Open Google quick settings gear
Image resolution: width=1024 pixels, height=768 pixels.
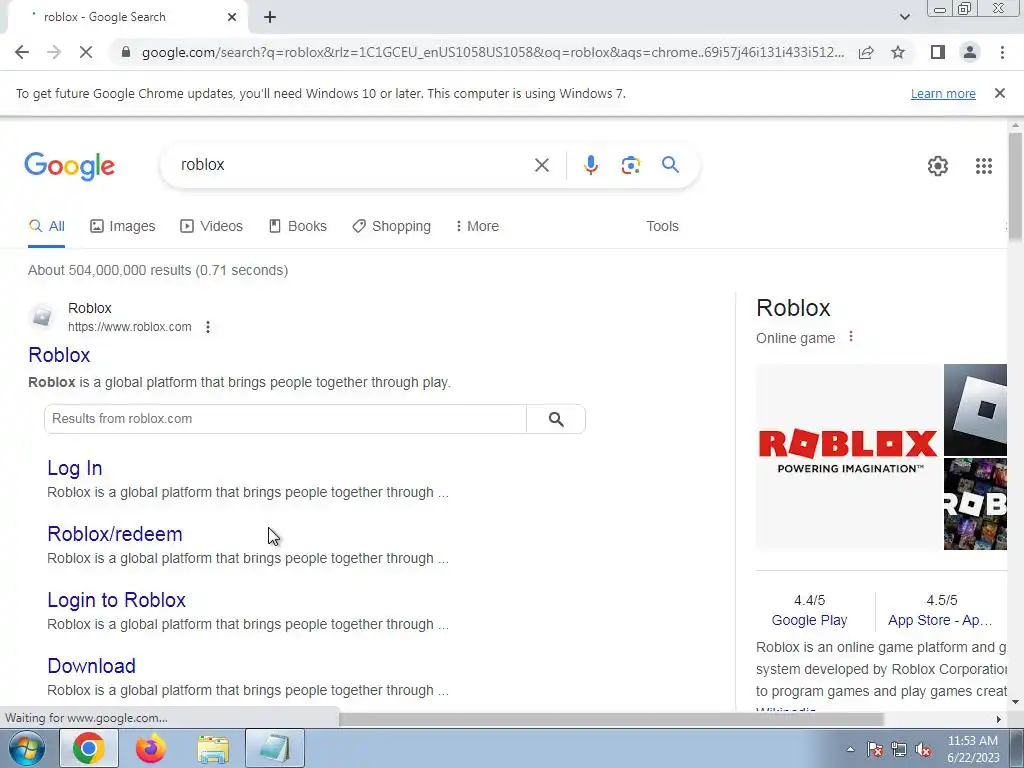point(938,166)
